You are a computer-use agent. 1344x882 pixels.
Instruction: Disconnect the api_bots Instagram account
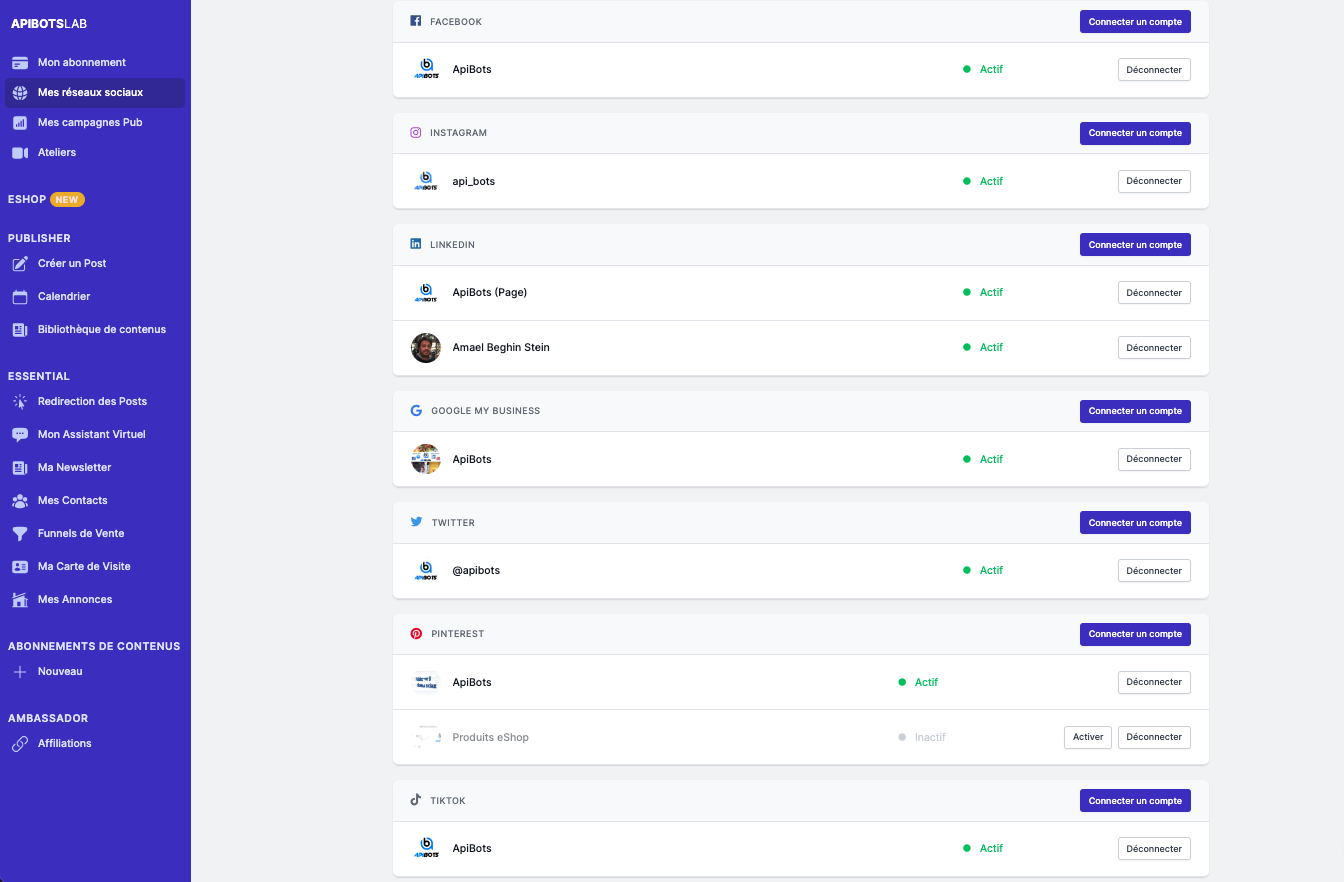pos(1154,181)
